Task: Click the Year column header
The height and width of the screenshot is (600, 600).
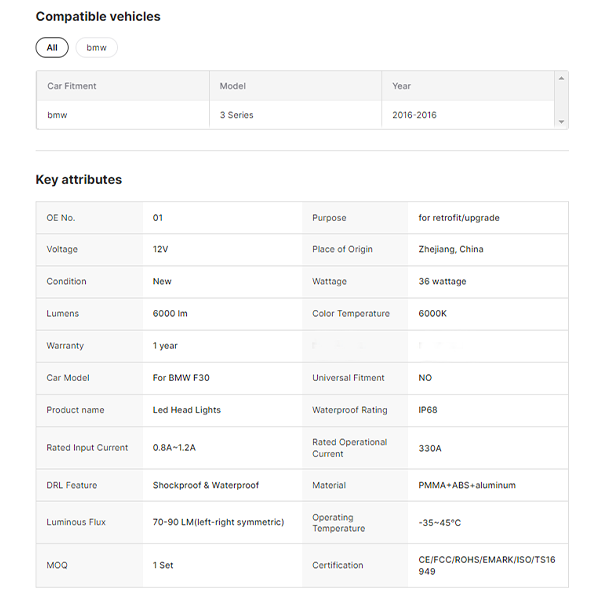Action: pyautogui.click(x=402, y=86)
